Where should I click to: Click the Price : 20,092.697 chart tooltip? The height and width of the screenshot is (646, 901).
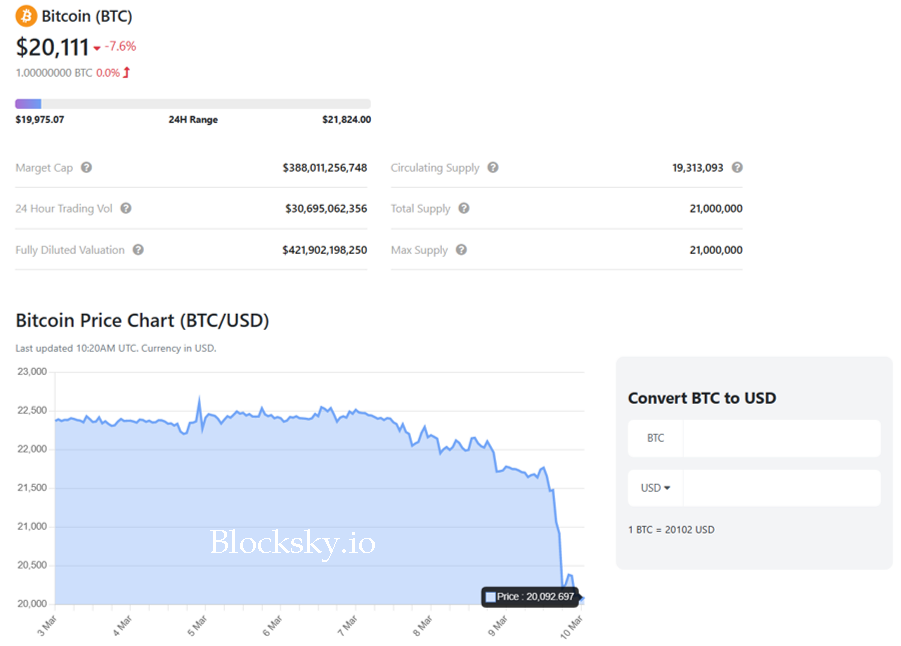[530, 597]
